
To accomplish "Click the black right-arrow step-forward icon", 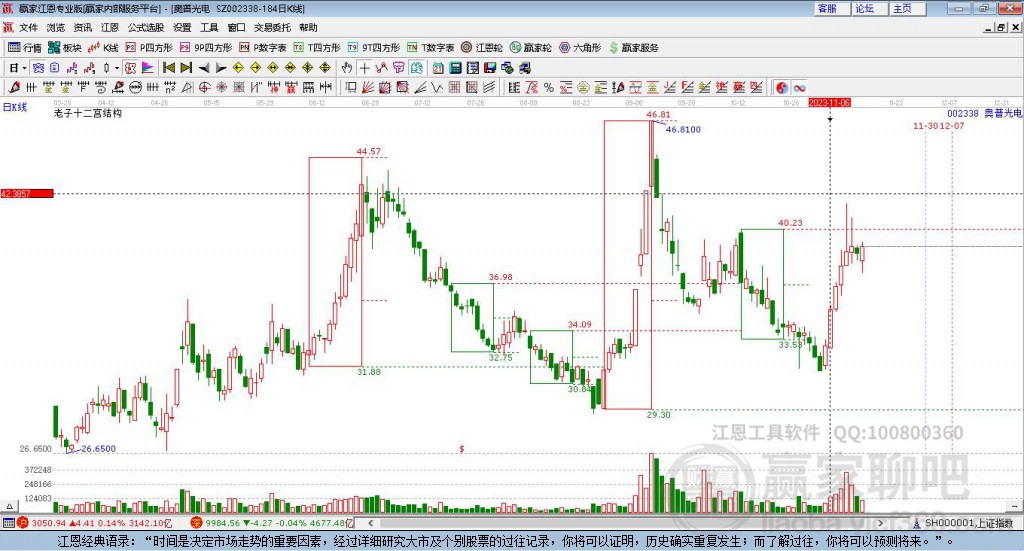I will tap(221, 68).
